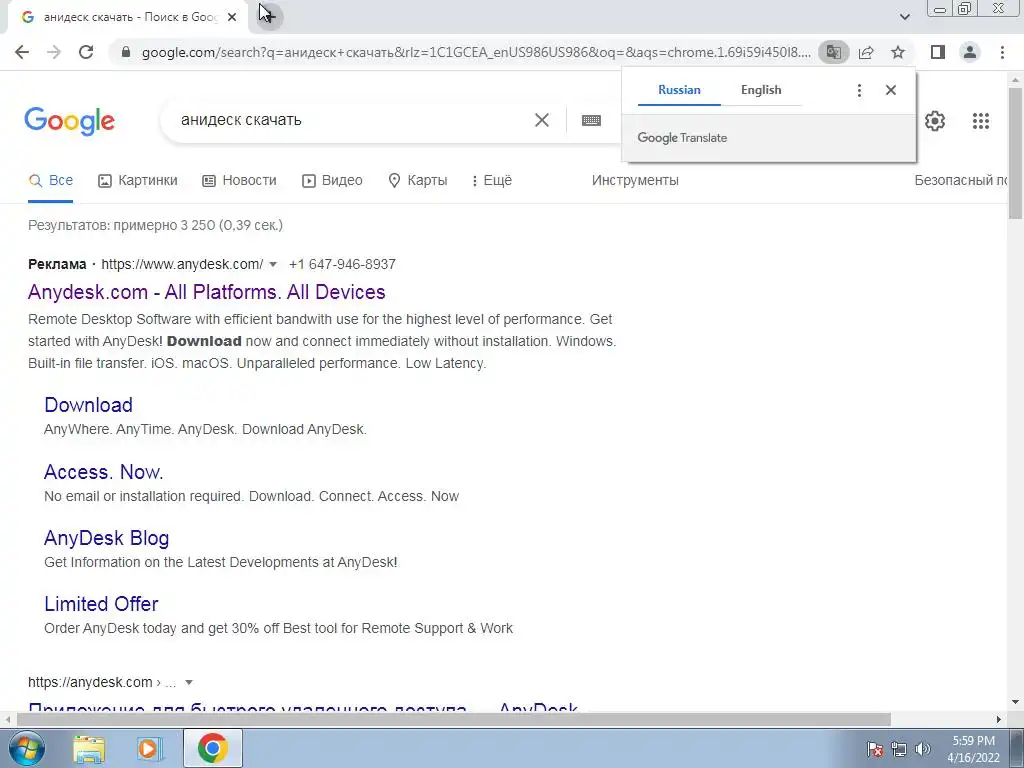1024x768 pixels.
Task: Click the search query input field
Action: pyautogui.click(x=351, y=120)
